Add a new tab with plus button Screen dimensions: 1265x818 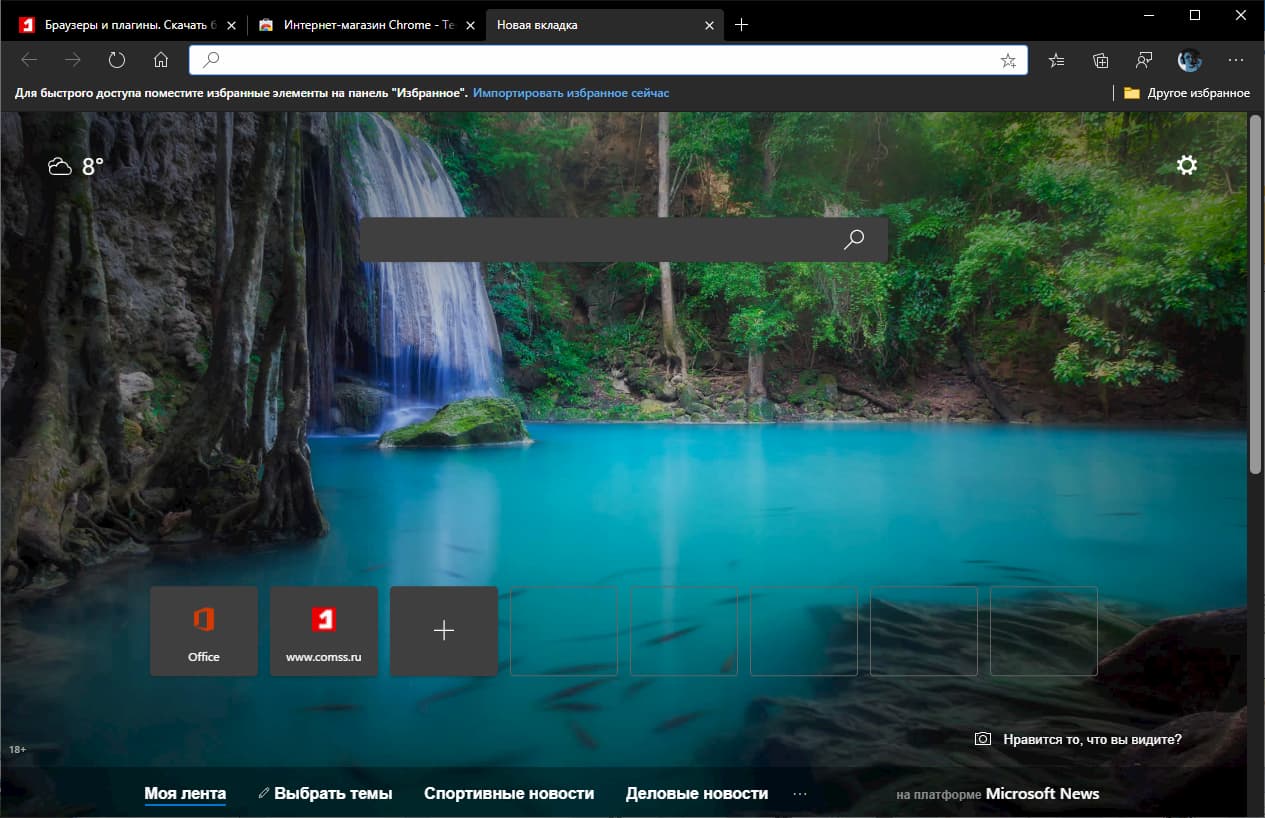coord(741,24)
